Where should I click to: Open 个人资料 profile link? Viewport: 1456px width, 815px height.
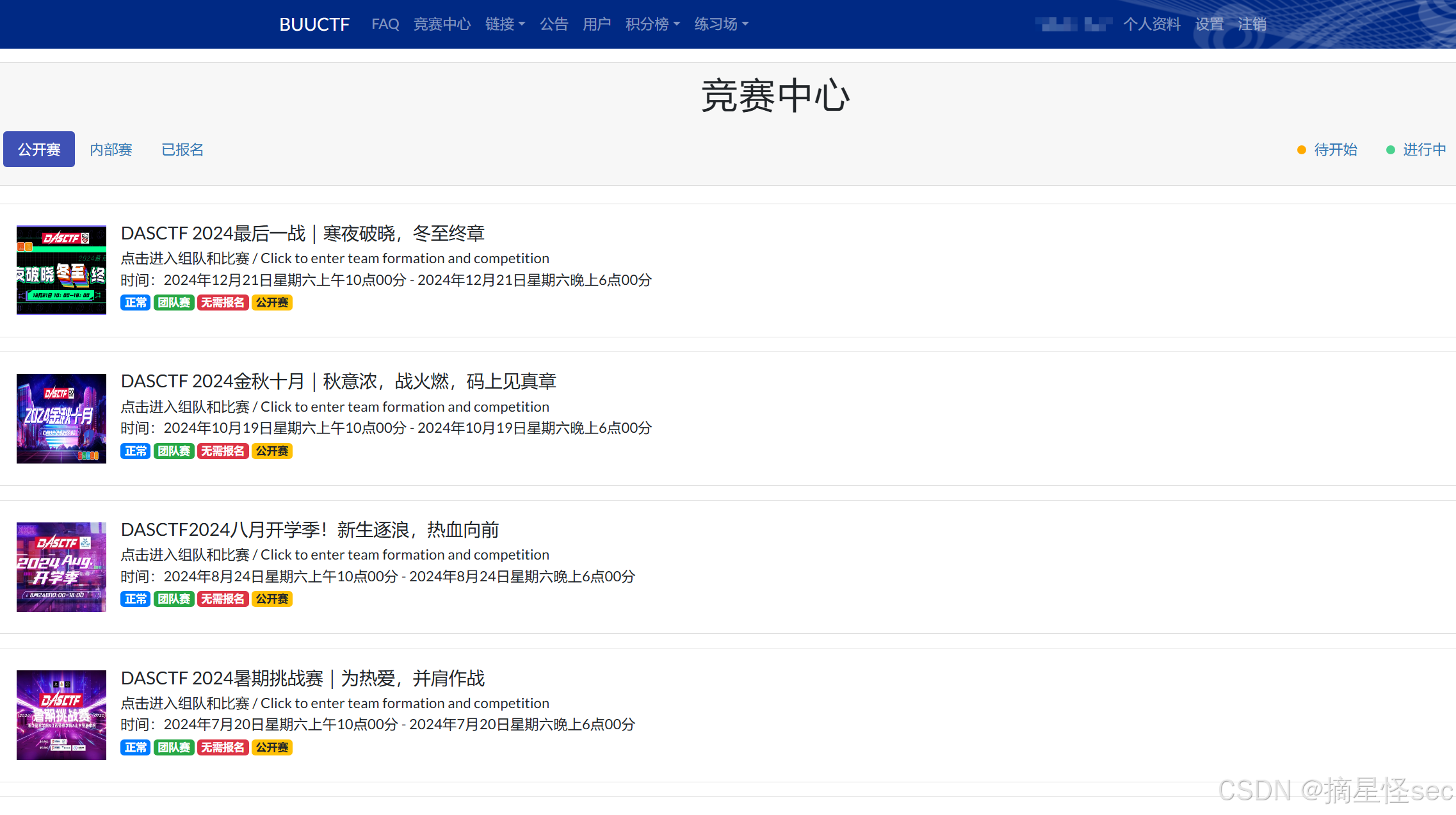1151,24
